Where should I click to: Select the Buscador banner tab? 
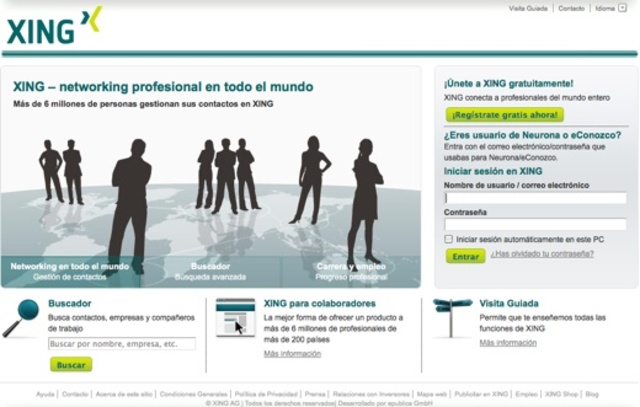pyautogui.click(x=210, y=271)
